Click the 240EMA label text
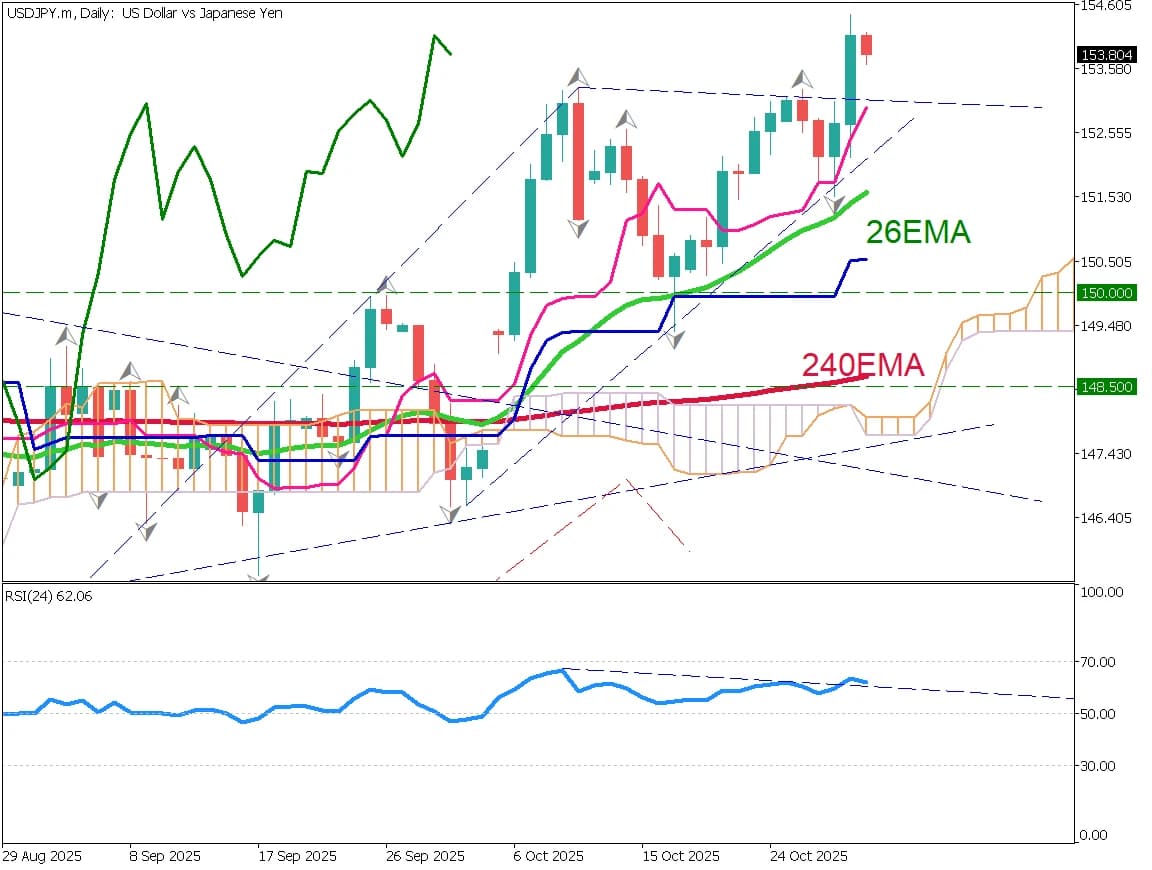Viewport: 1152px width, 870px height. (862, 365)
